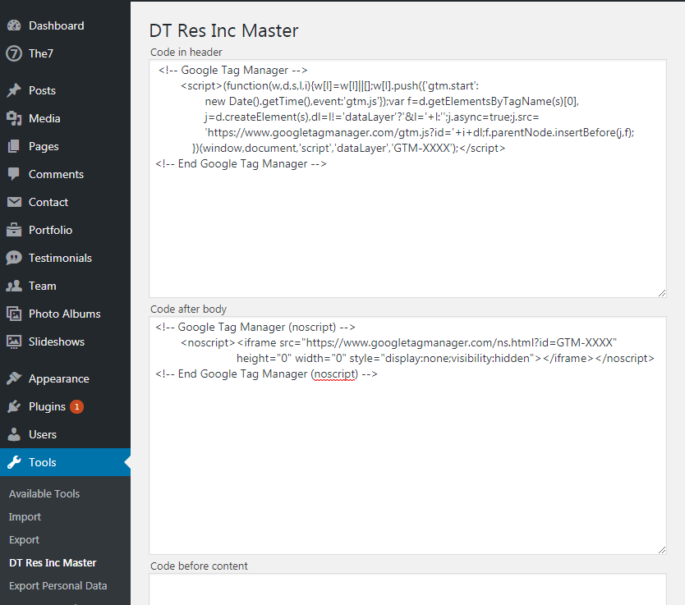Click the Comments speech bubble icon
The height and width of the screenshot is (605, 685).
(14, 174)
